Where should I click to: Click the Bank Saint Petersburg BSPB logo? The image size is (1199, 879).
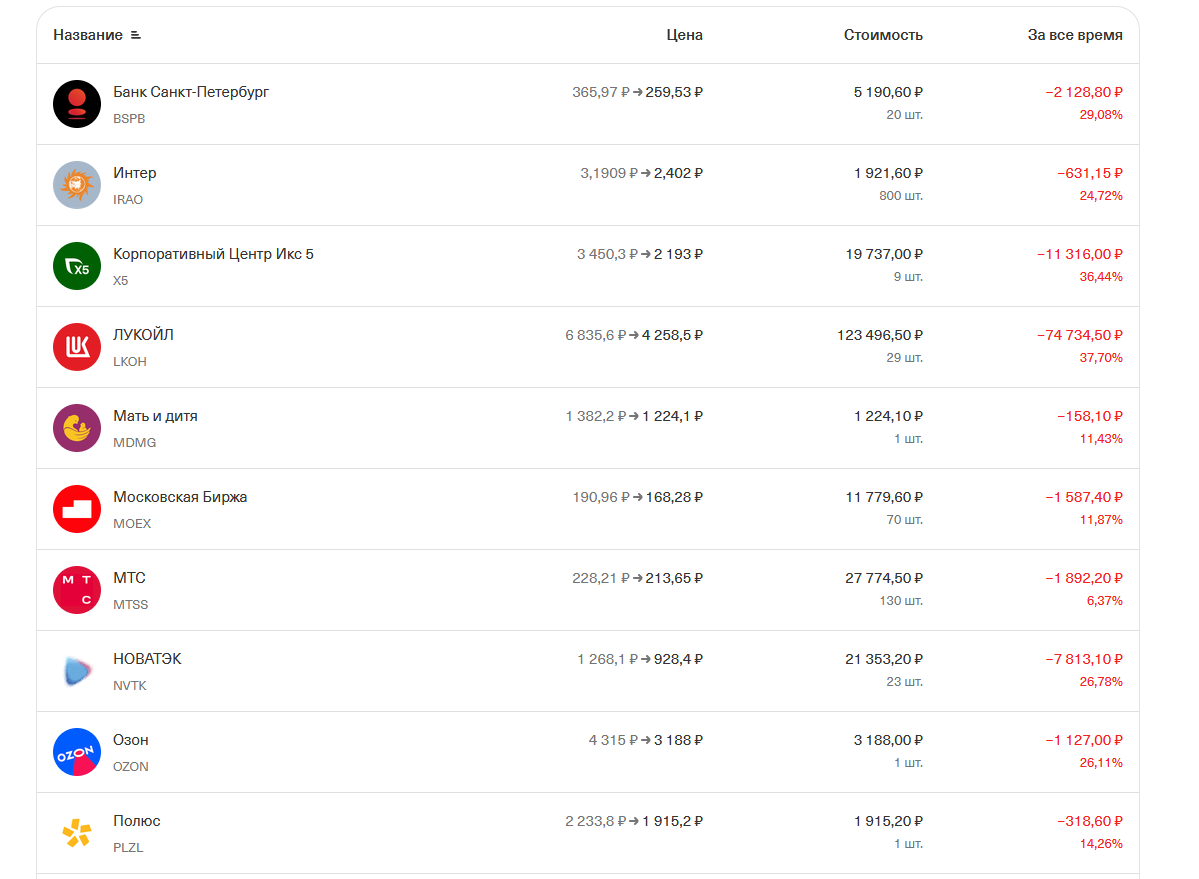coord(76,104)
